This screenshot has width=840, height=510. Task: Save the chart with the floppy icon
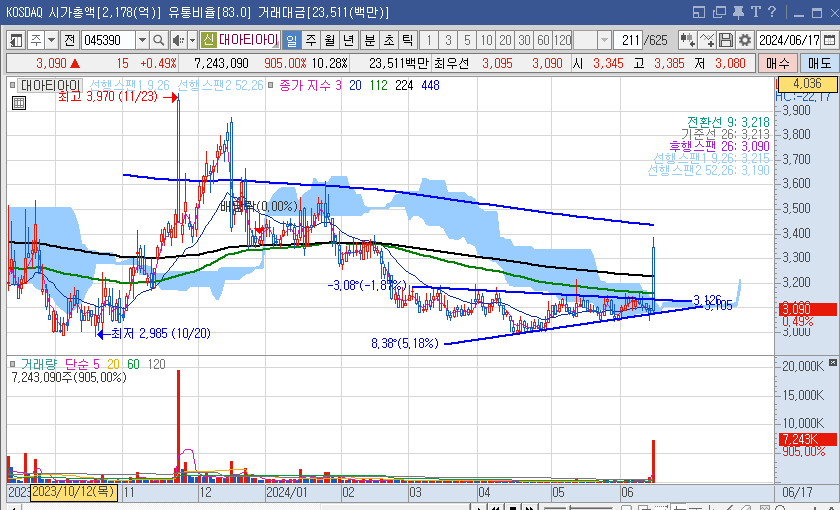726,40
